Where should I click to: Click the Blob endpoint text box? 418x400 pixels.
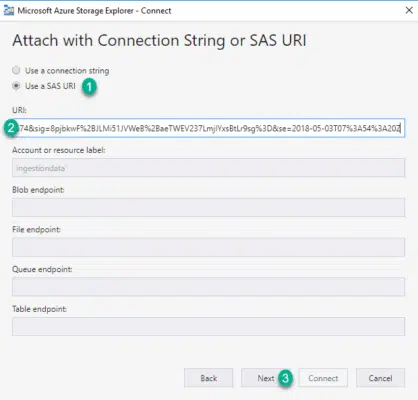tap(209, 207)
